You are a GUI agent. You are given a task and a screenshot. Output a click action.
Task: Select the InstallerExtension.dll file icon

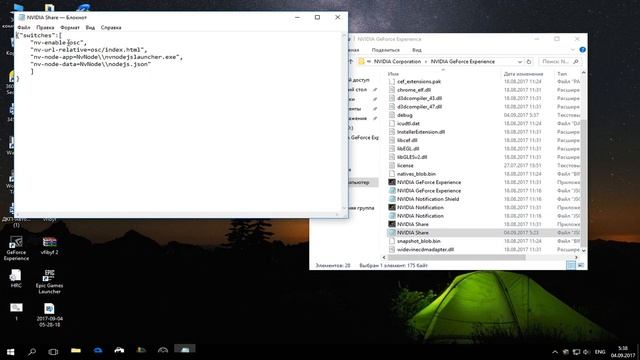[x=392, y=132]
